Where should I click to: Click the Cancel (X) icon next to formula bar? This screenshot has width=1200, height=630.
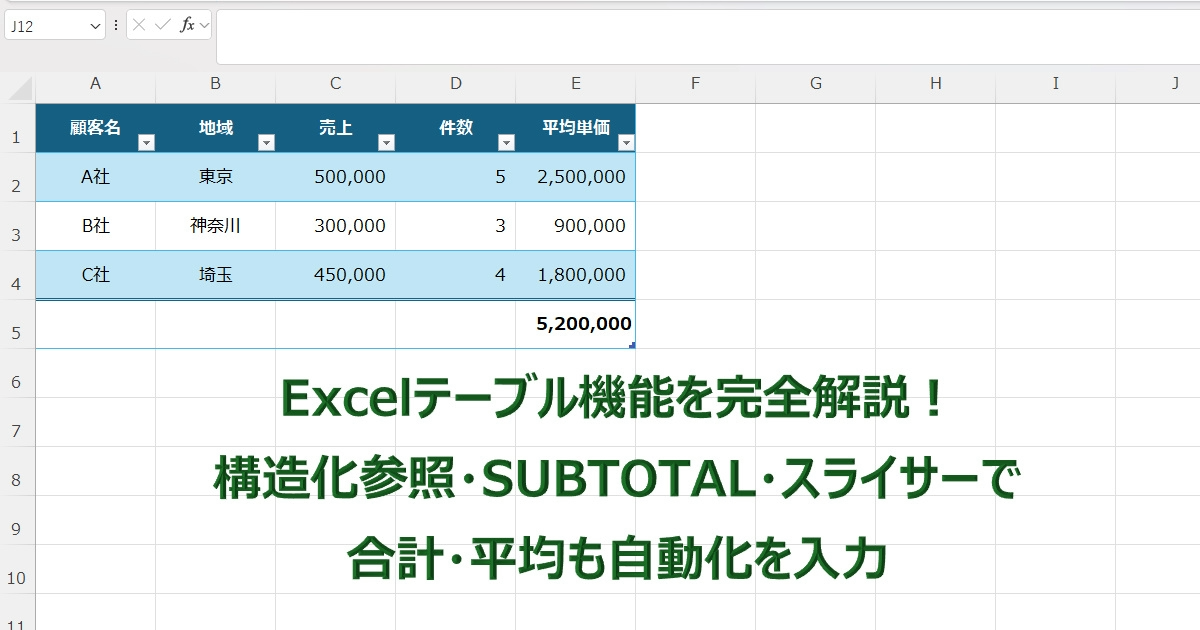point(140,24)
